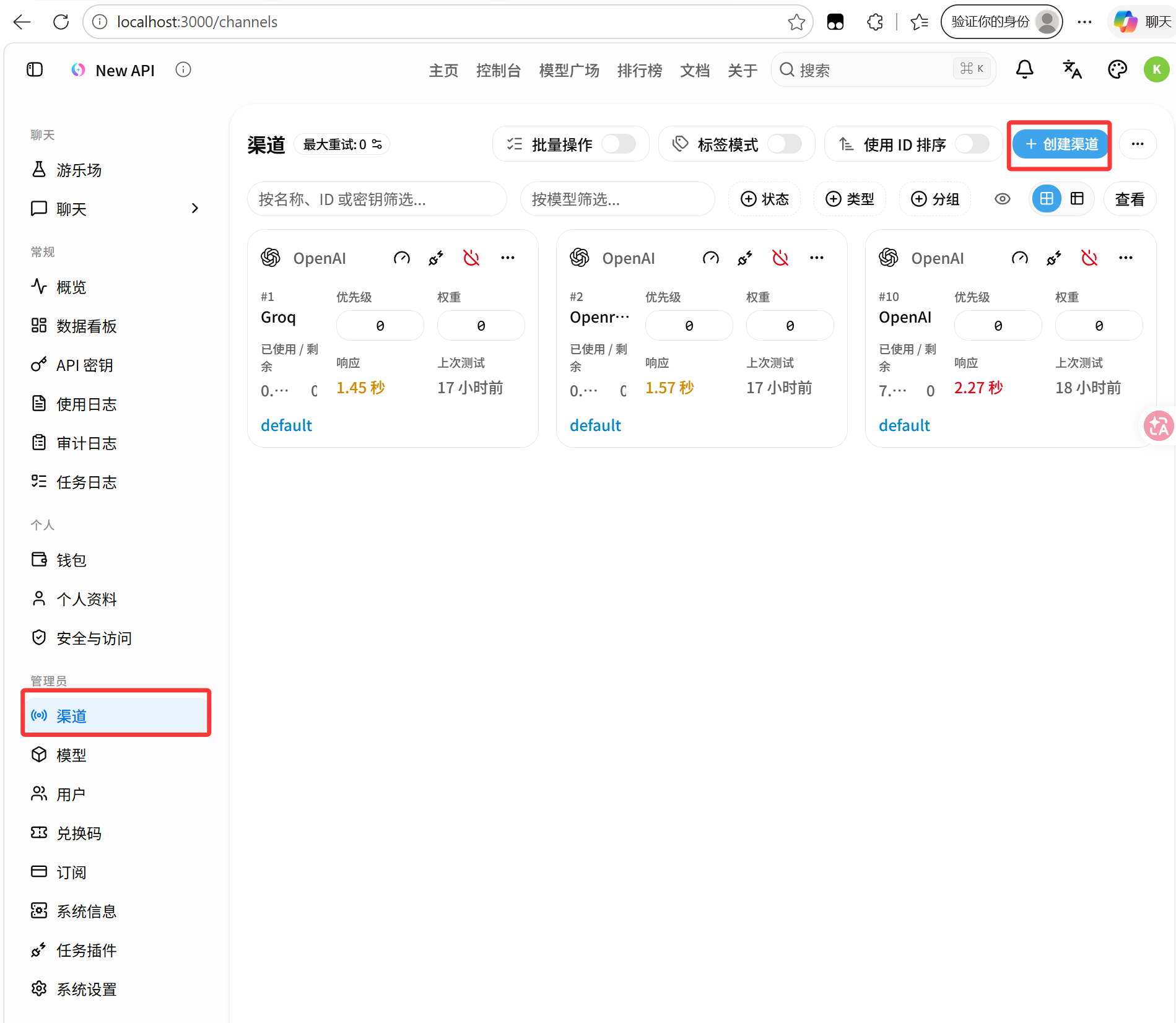The height and width of the screenshot is (1023, 1176).
Task: Open the notifications bell
Action: (1025, 69)
